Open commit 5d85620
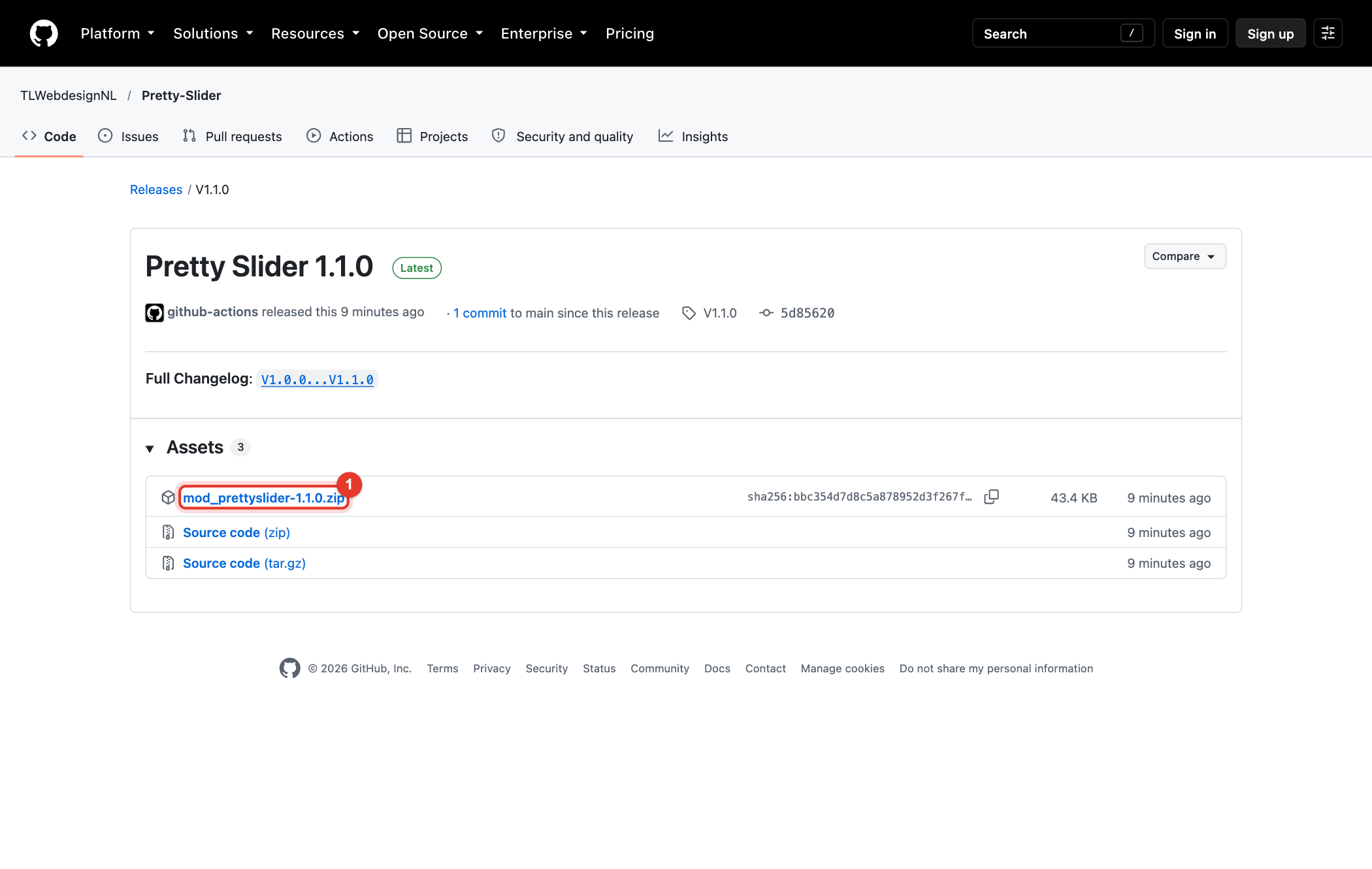 tap(808, 313)
